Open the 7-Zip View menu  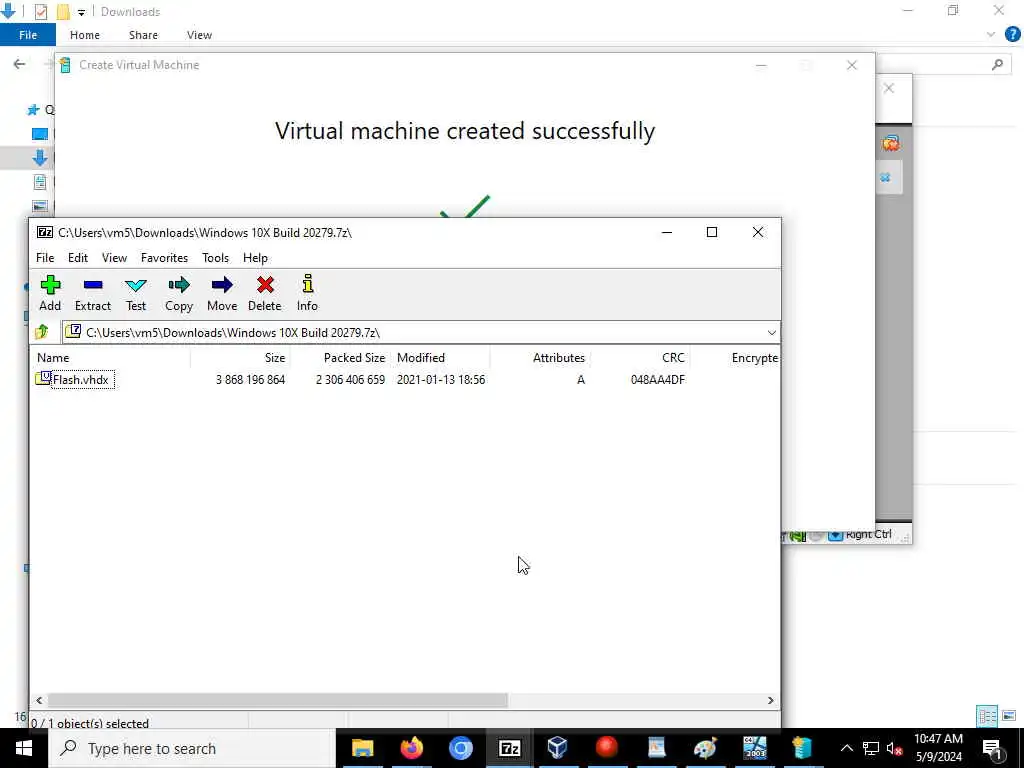(114, 258)
